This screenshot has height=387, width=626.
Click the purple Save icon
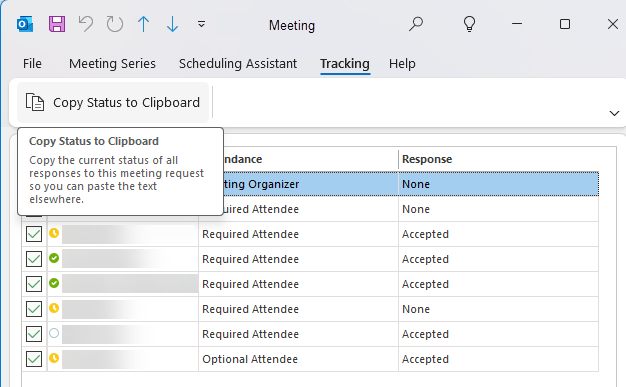[x=57, y=24]
